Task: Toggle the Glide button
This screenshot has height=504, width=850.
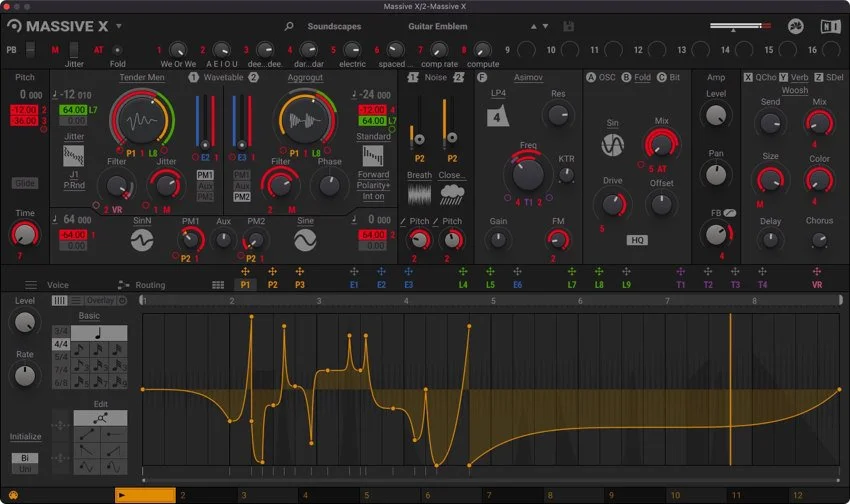Action: click(x=25, y=183)
